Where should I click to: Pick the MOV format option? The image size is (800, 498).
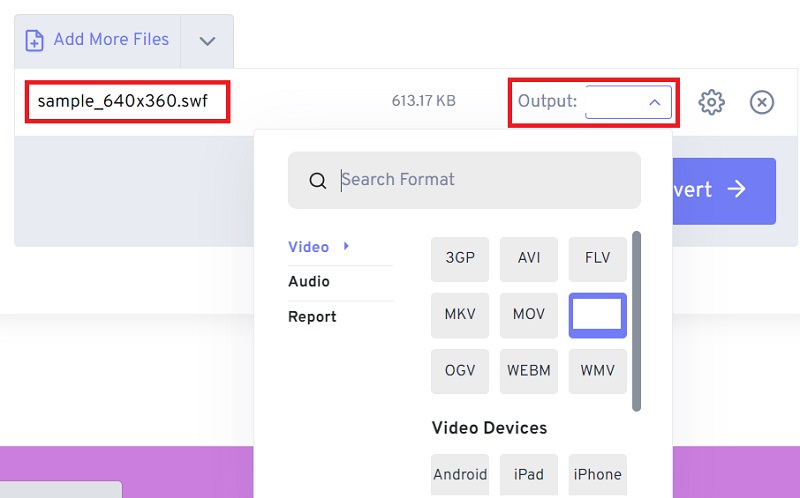point(529,314)
